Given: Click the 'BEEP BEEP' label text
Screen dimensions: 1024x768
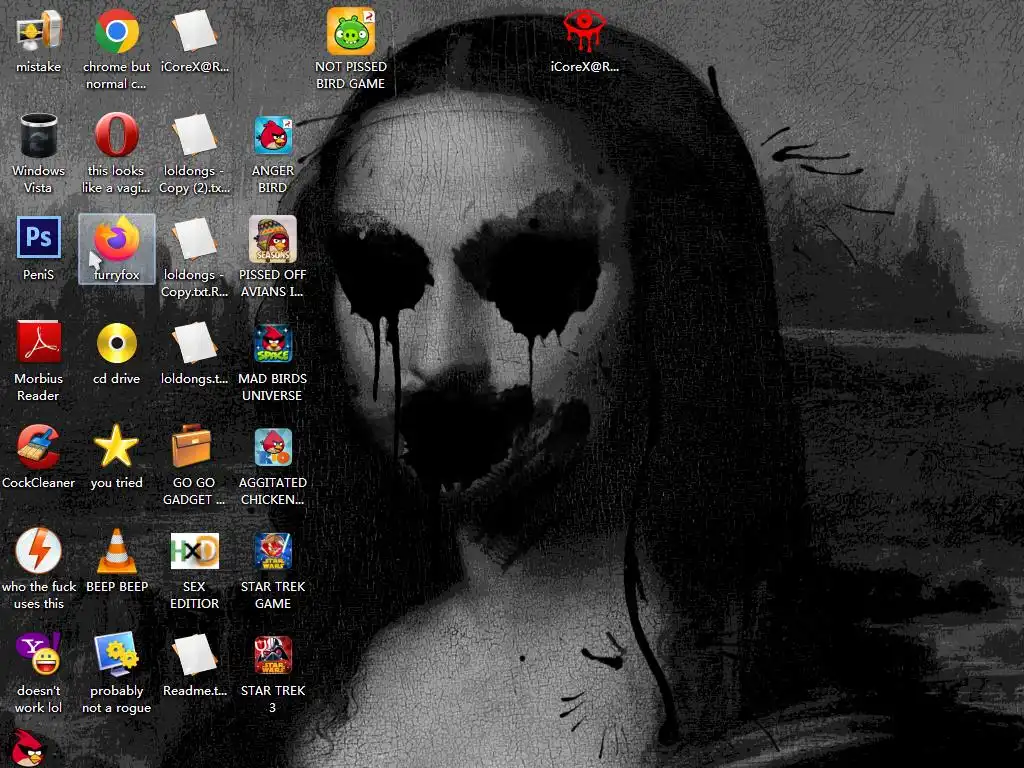Looking at the screenshot, I should point(117,586).
